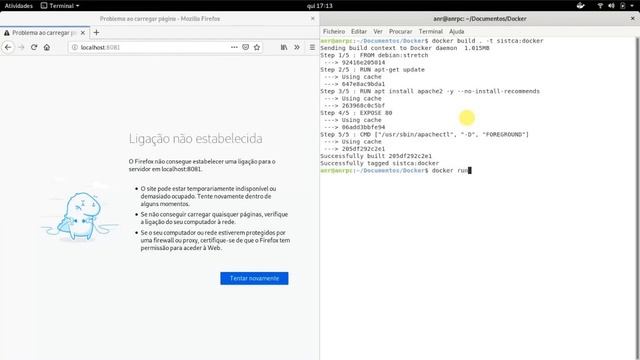Click the 'Tentar novamente' button
Viewport: 640px width, 360px height.
tap(254, 278)
